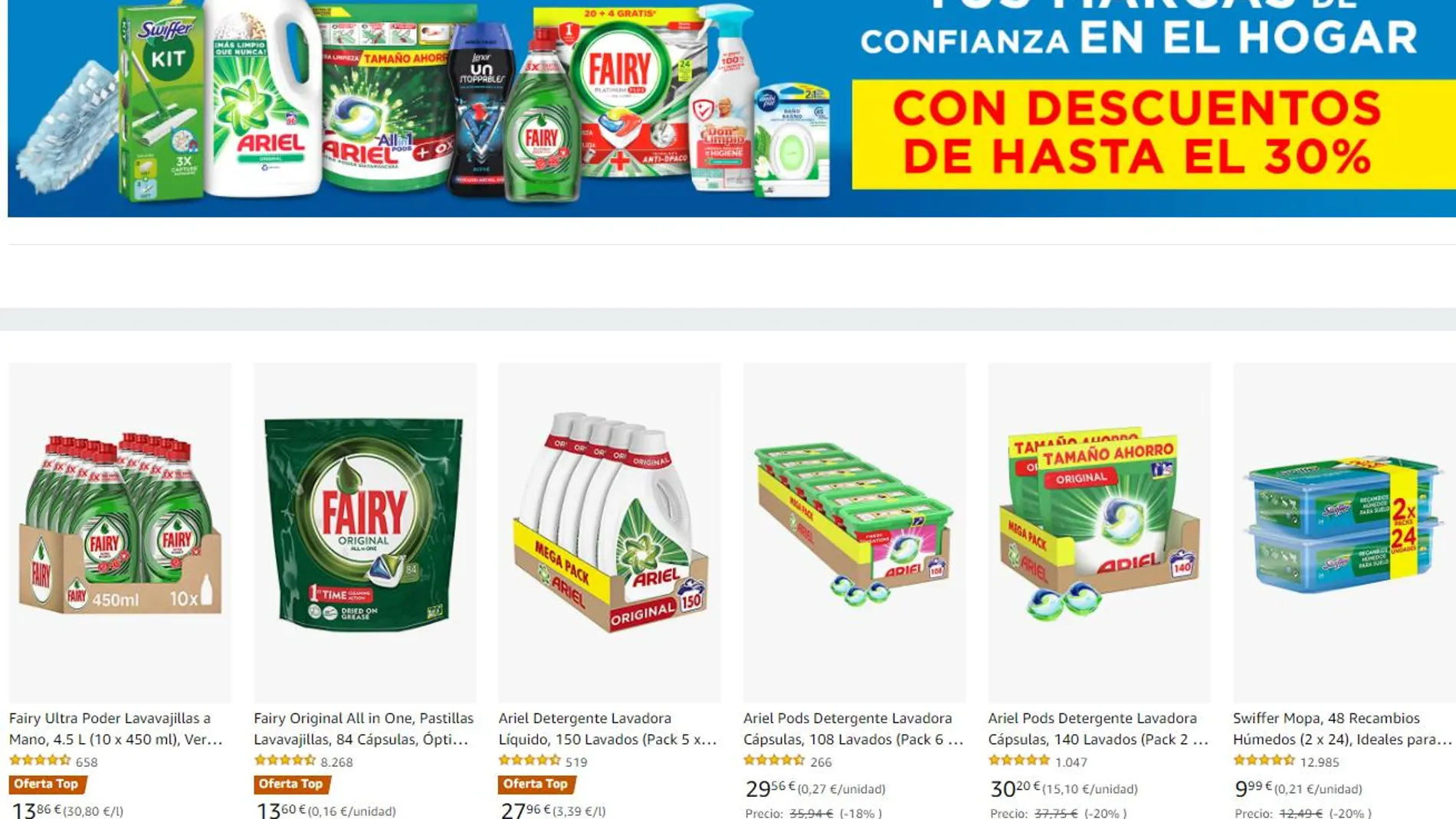Click the star rating with 266 reviews
The width and height of the screenshot is (1456, 819).
click(x=774, y=761)
